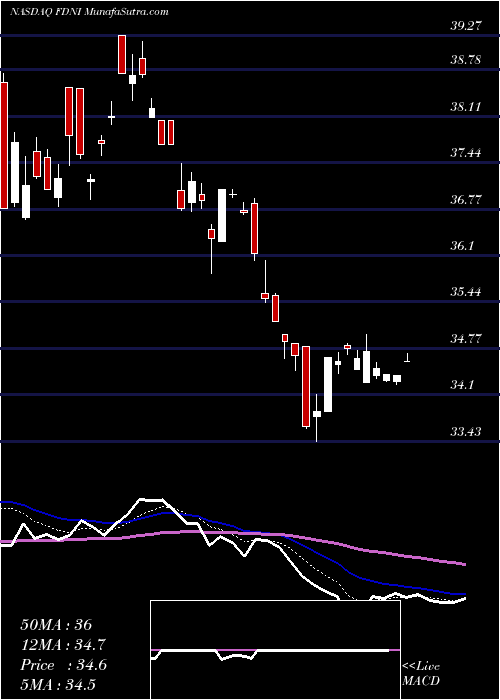Image resolution: width=500 pixels, height=700 pixels.
Task: Click inside the MACD indicator box
Action: tap(275, 650)
